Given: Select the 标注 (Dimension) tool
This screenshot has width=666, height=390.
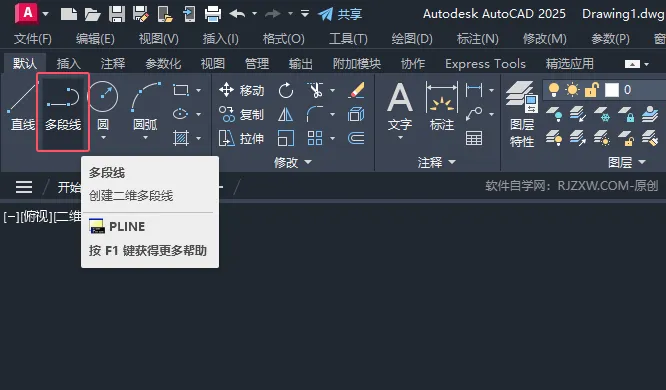Looking at the screenshot, I should 442,106.
